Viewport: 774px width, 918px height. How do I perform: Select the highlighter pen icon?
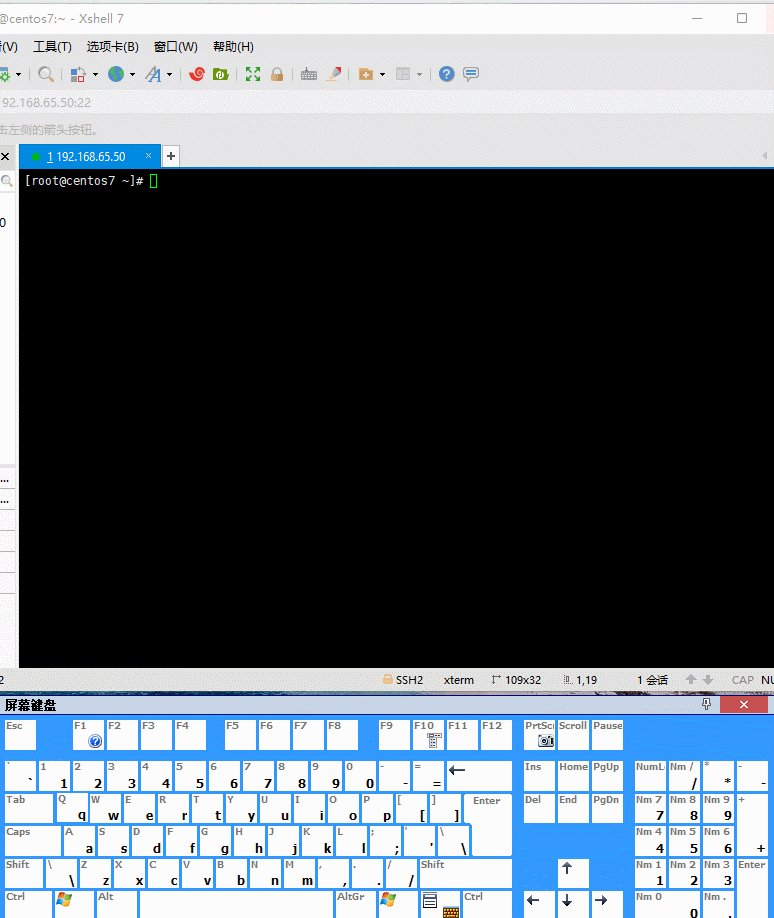point(333,74)
